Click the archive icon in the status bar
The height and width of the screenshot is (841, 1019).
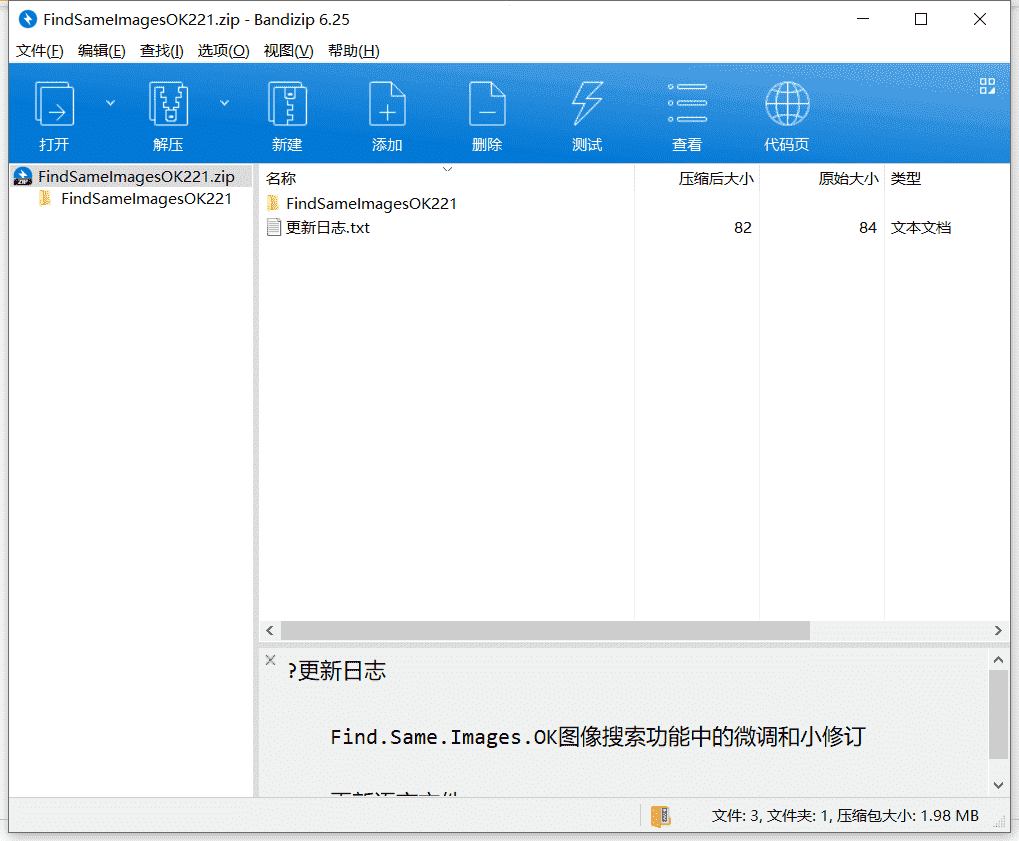pyautogui.click(x=660, y=816)
